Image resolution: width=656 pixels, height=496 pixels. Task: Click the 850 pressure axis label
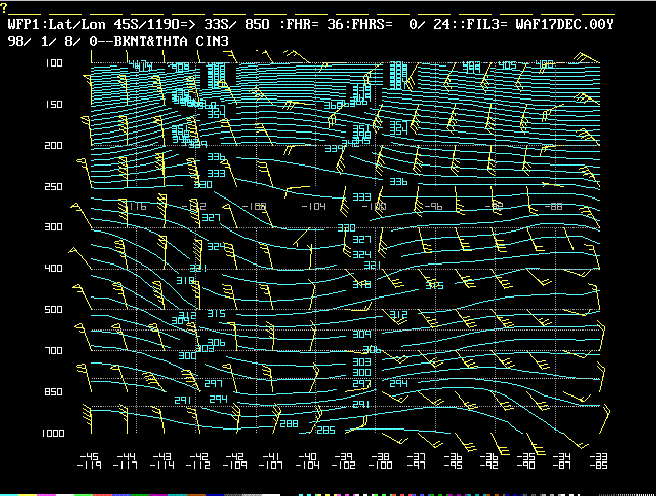click(53, 391)
